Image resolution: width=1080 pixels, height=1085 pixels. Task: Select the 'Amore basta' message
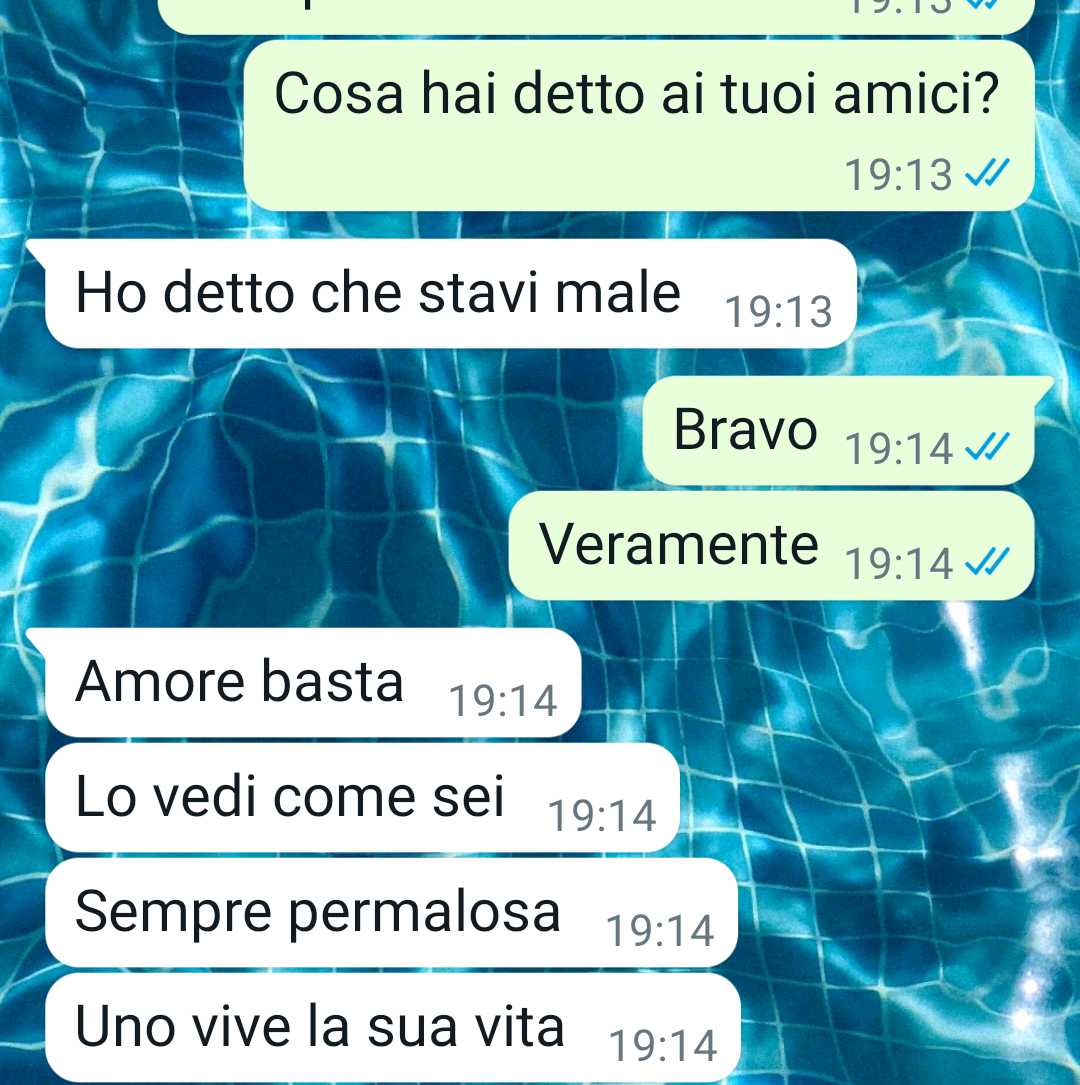click(313, 682)
